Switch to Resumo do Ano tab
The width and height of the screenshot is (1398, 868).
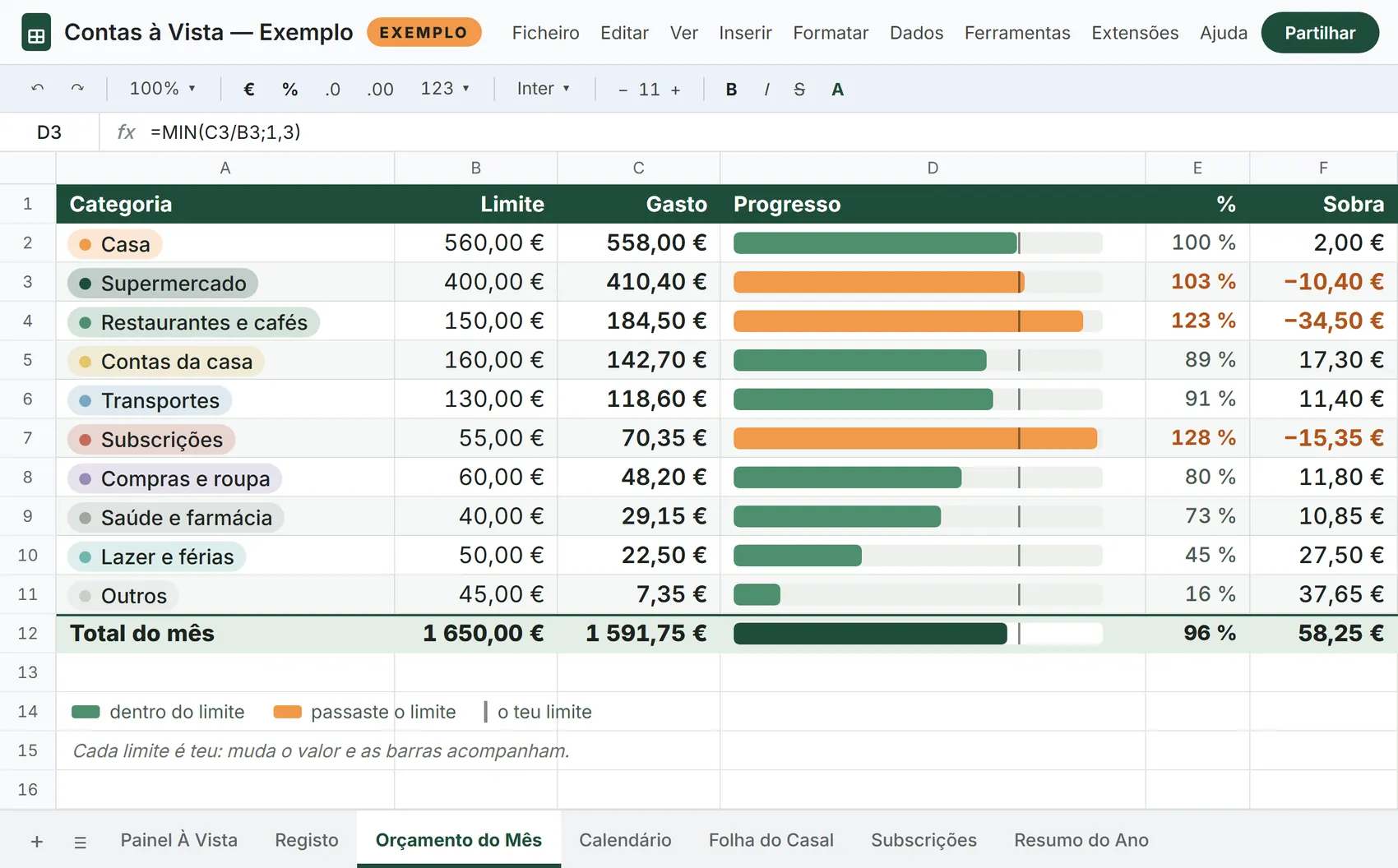click(x=1081, y=840)
